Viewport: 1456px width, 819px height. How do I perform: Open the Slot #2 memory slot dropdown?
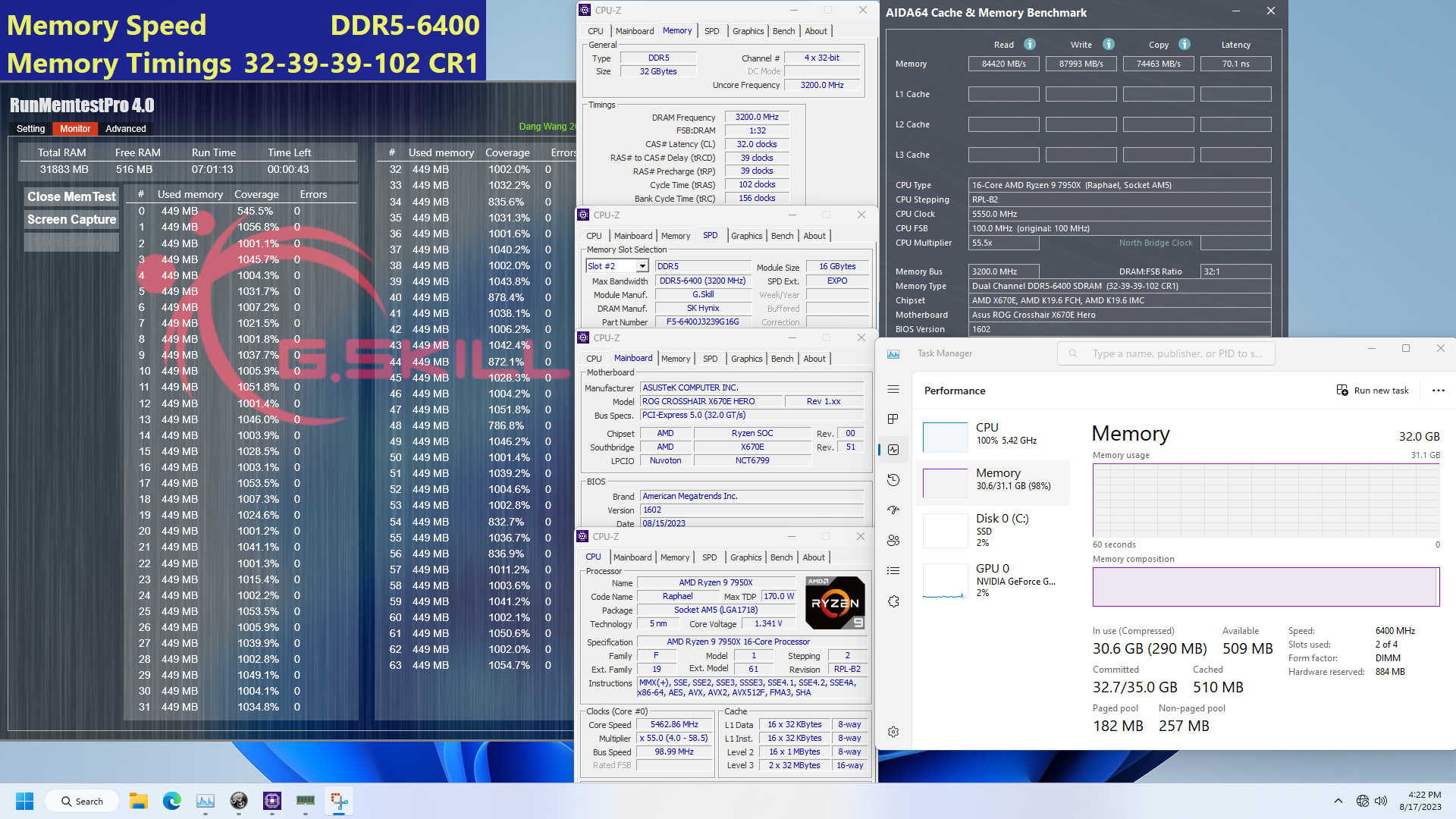tap(641, 265)
